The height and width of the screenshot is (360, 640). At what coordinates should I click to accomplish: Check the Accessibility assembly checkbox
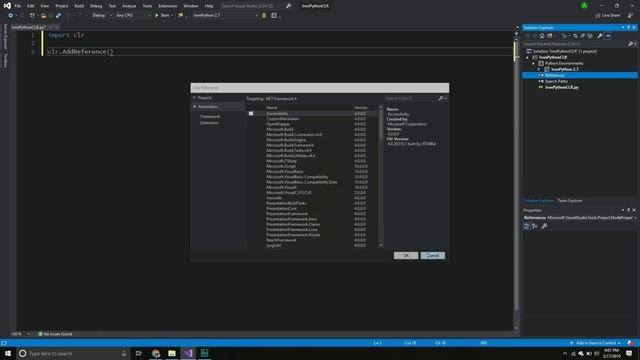[251, 113]
